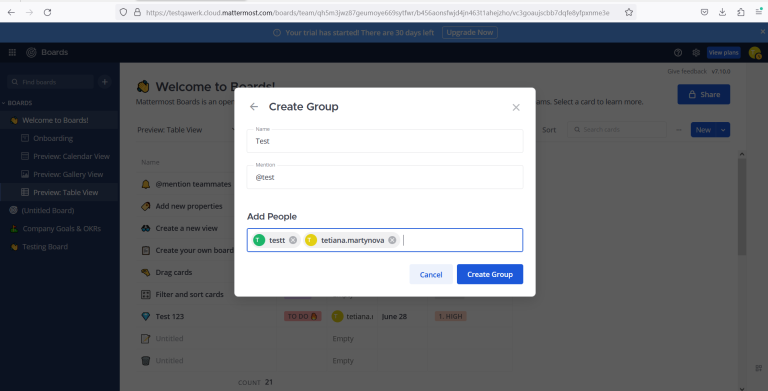
Task: Go back using Create Group arrow
Action: tap(254, 107)
